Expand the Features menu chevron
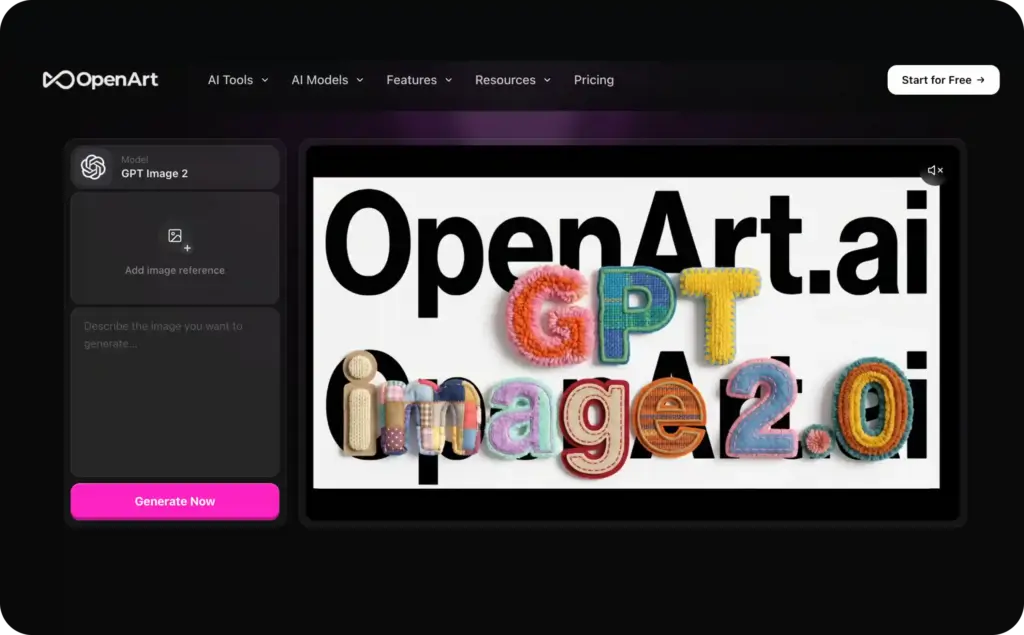This screenshot has height=635, width=1024. coord(449,80)
